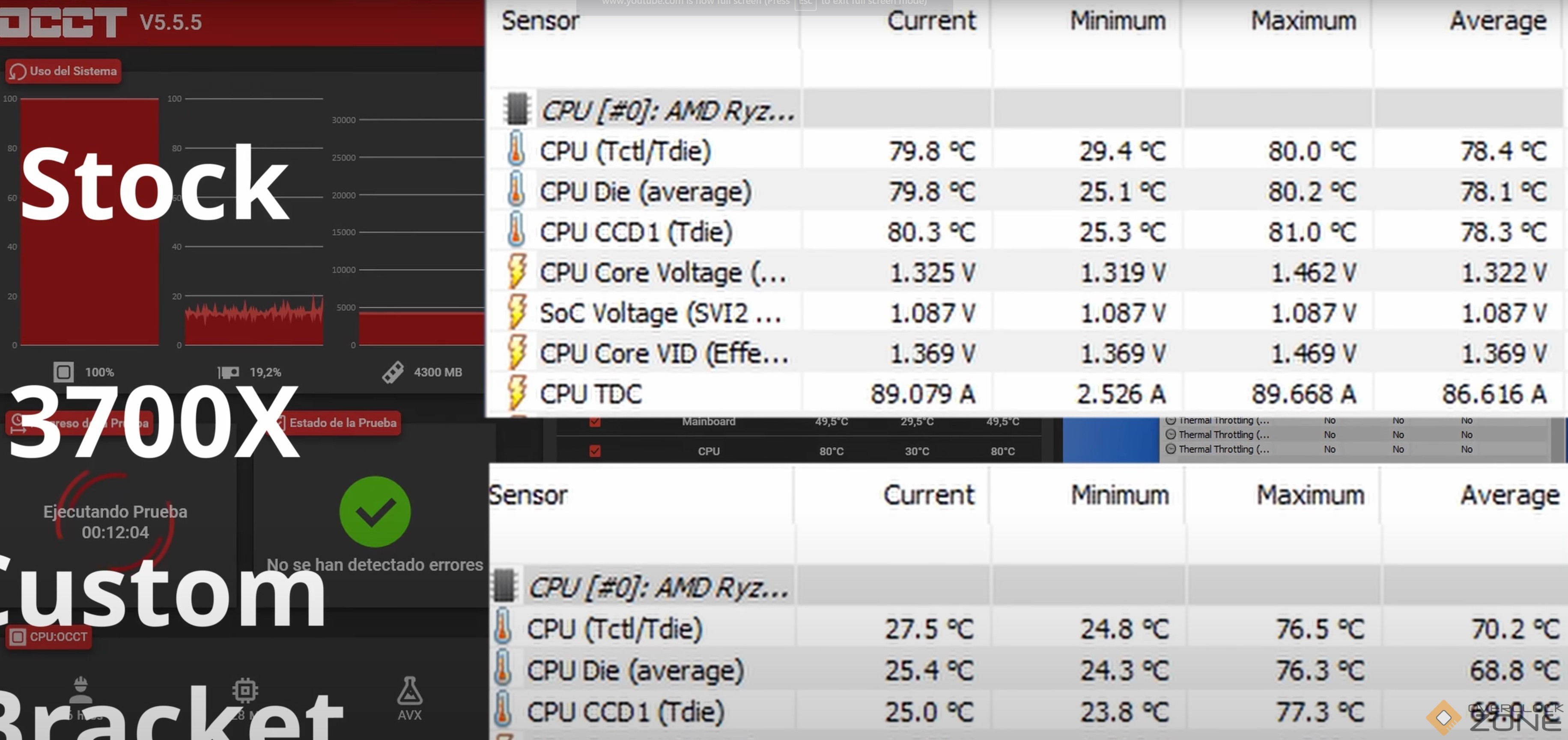Viewport: 1568px width, 740px height.
Task: Collapse the upper CPU [#0]: AMD Ryz... group
Action: tap(668, 111)
